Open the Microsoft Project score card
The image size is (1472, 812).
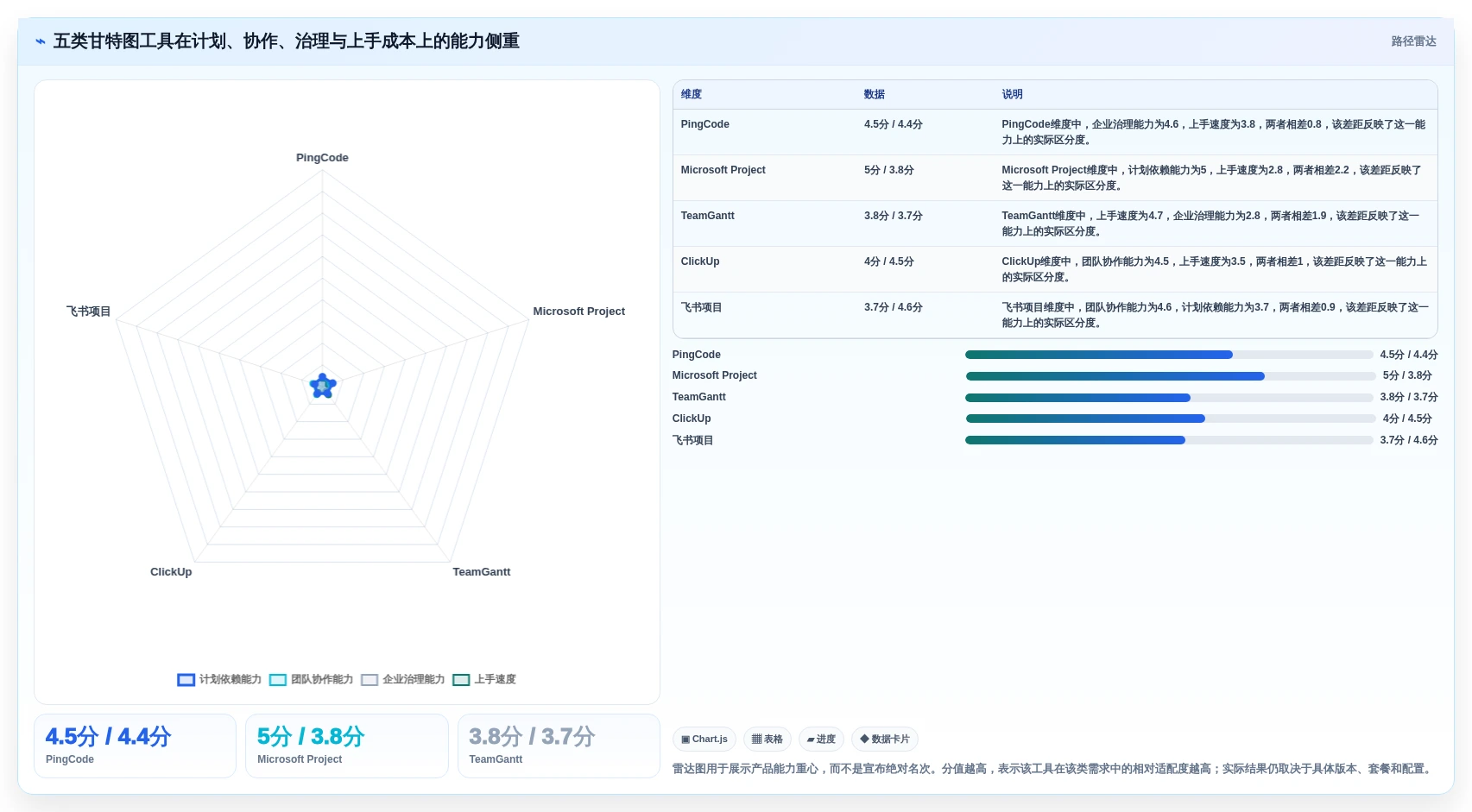tap(347, 746)
